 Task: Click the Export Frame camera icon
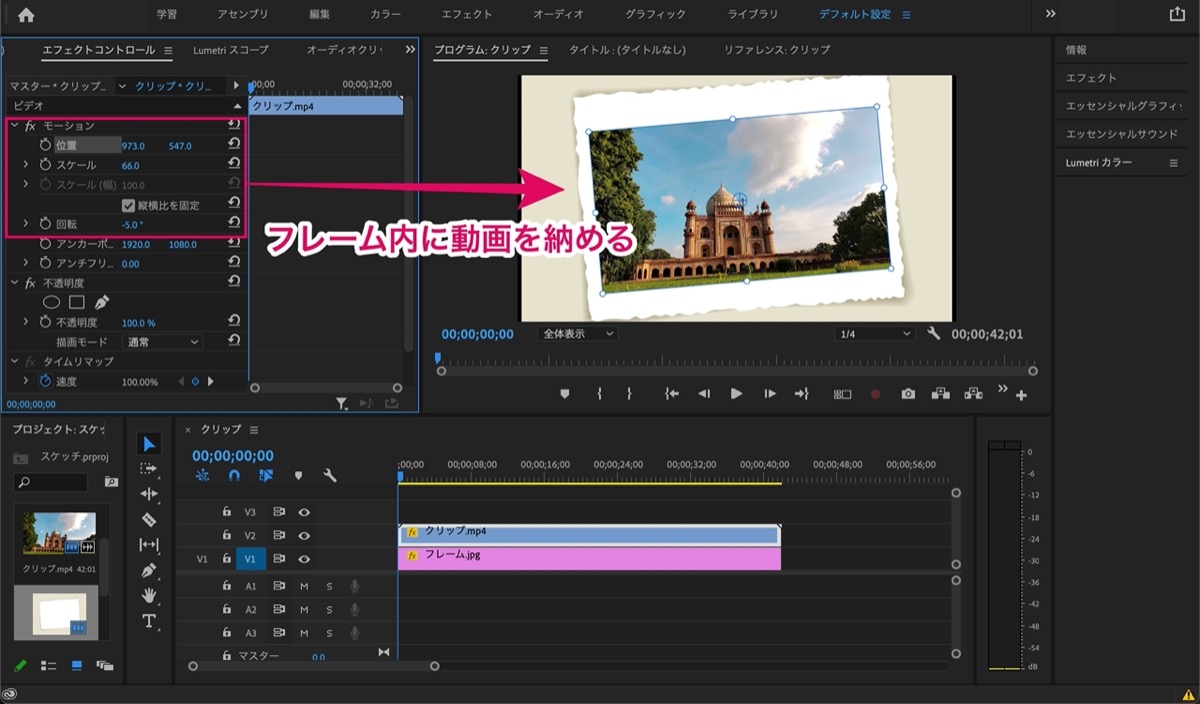pyautogui.click(x=908, y=394)
